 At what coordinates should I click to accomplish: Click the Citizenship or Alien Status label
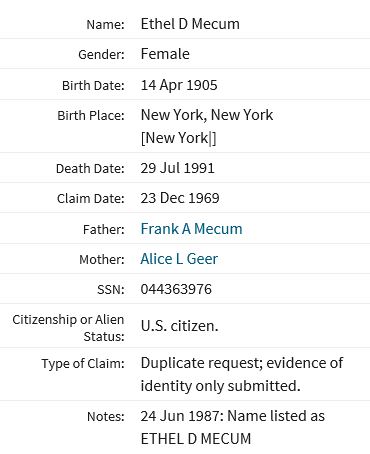pyautogui.click(x=68, y=328)
